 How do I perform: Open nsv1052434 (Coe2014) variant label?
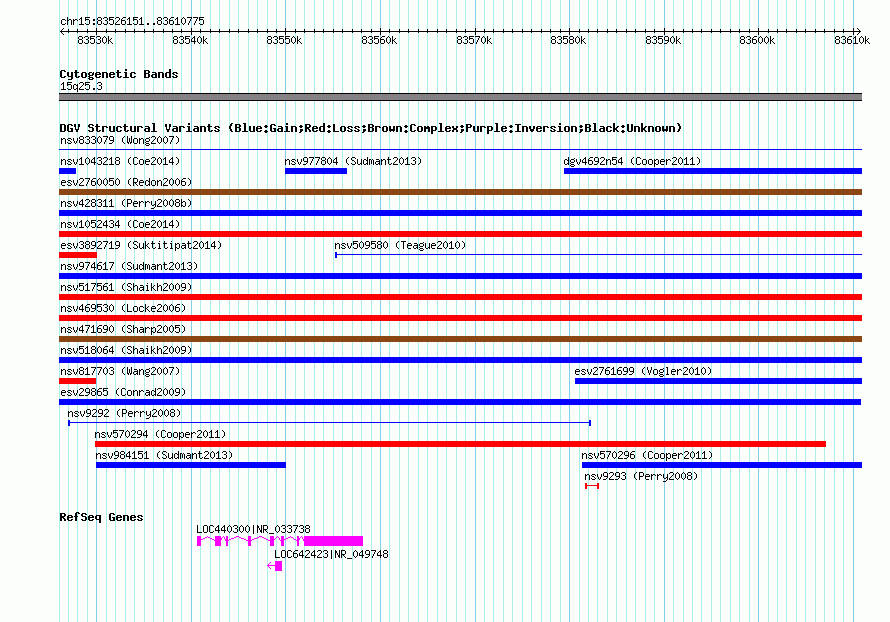click(120, 224)
